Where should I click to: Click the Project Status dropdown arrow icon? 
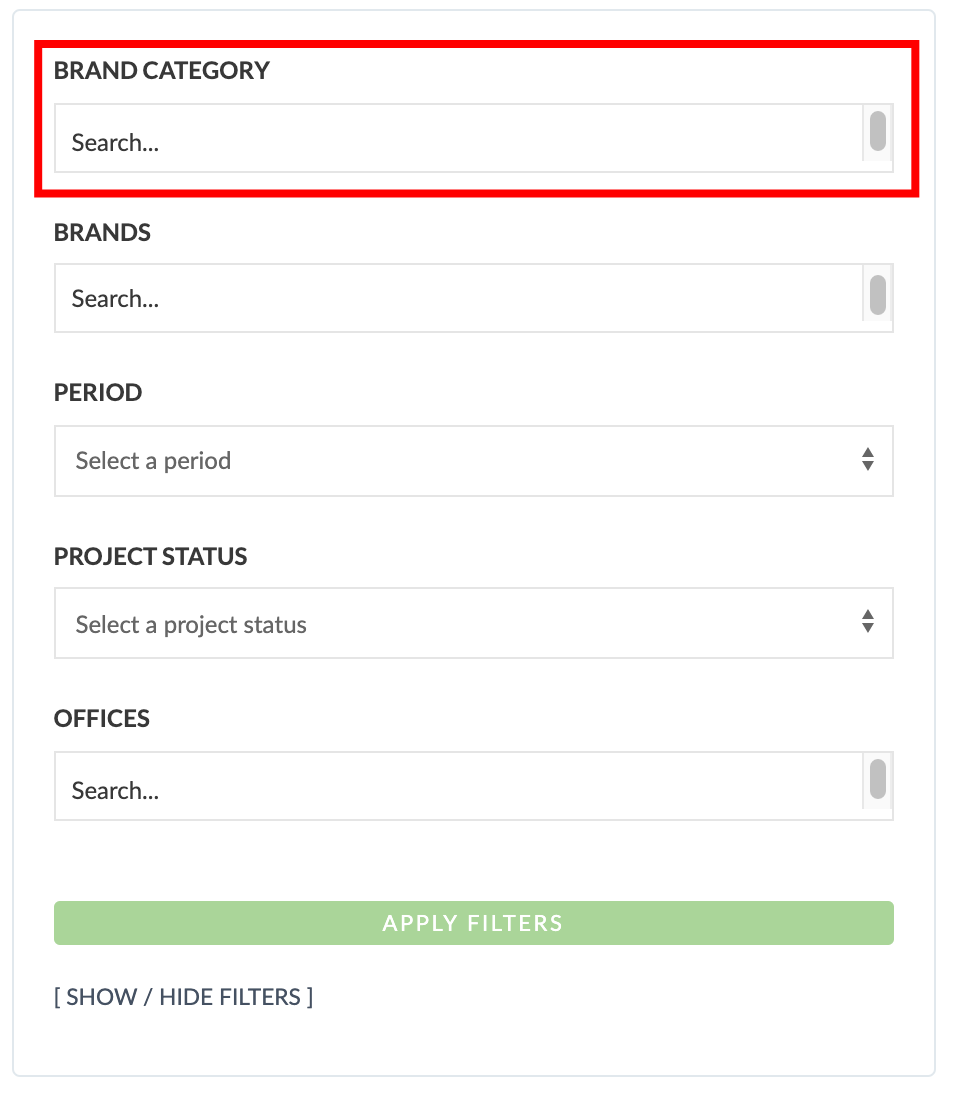click(x=868, y=621)
